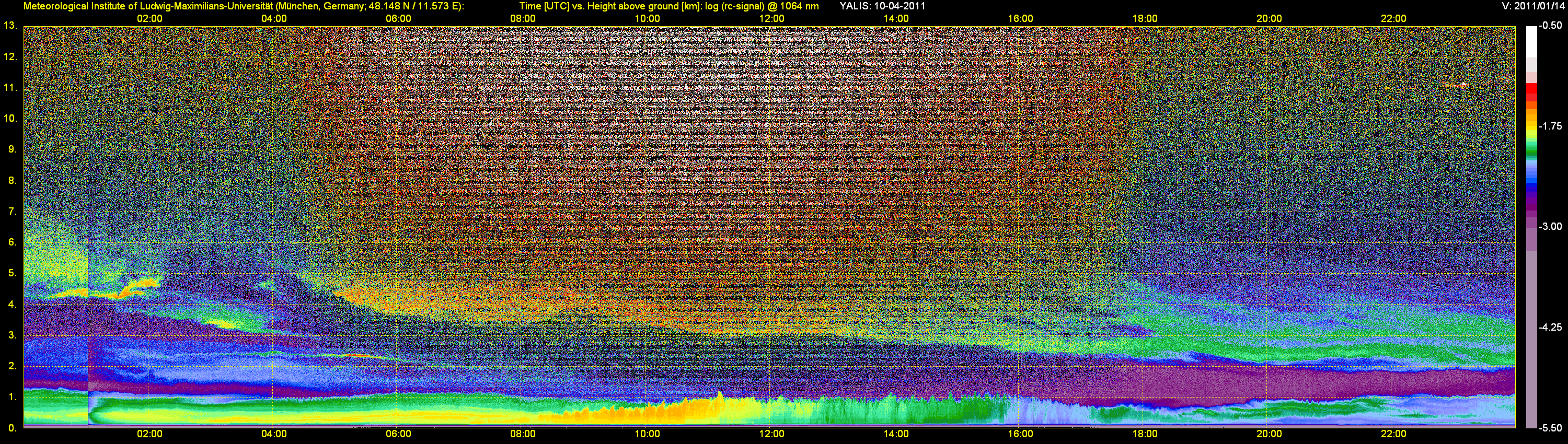Click the 12:00 label on the top time axis

tap(772, 19)
